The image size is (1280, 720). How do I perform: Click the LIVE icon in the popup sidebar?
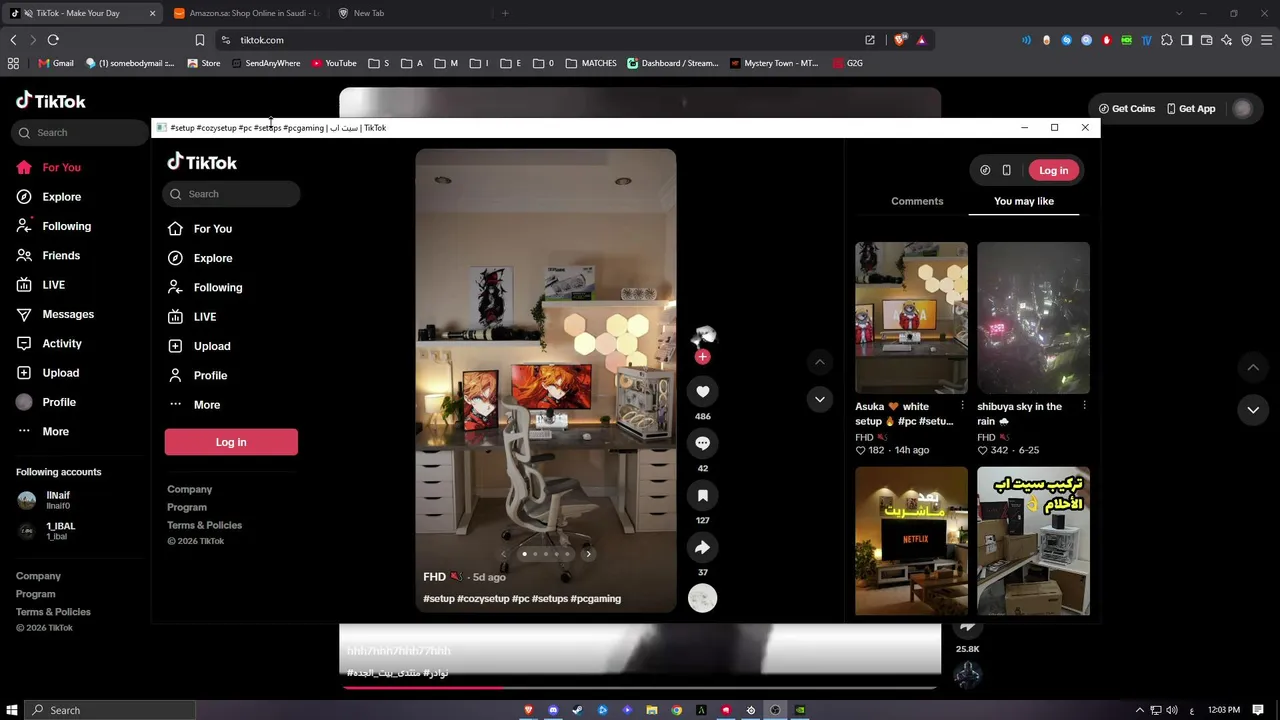(x=175, y=317)
